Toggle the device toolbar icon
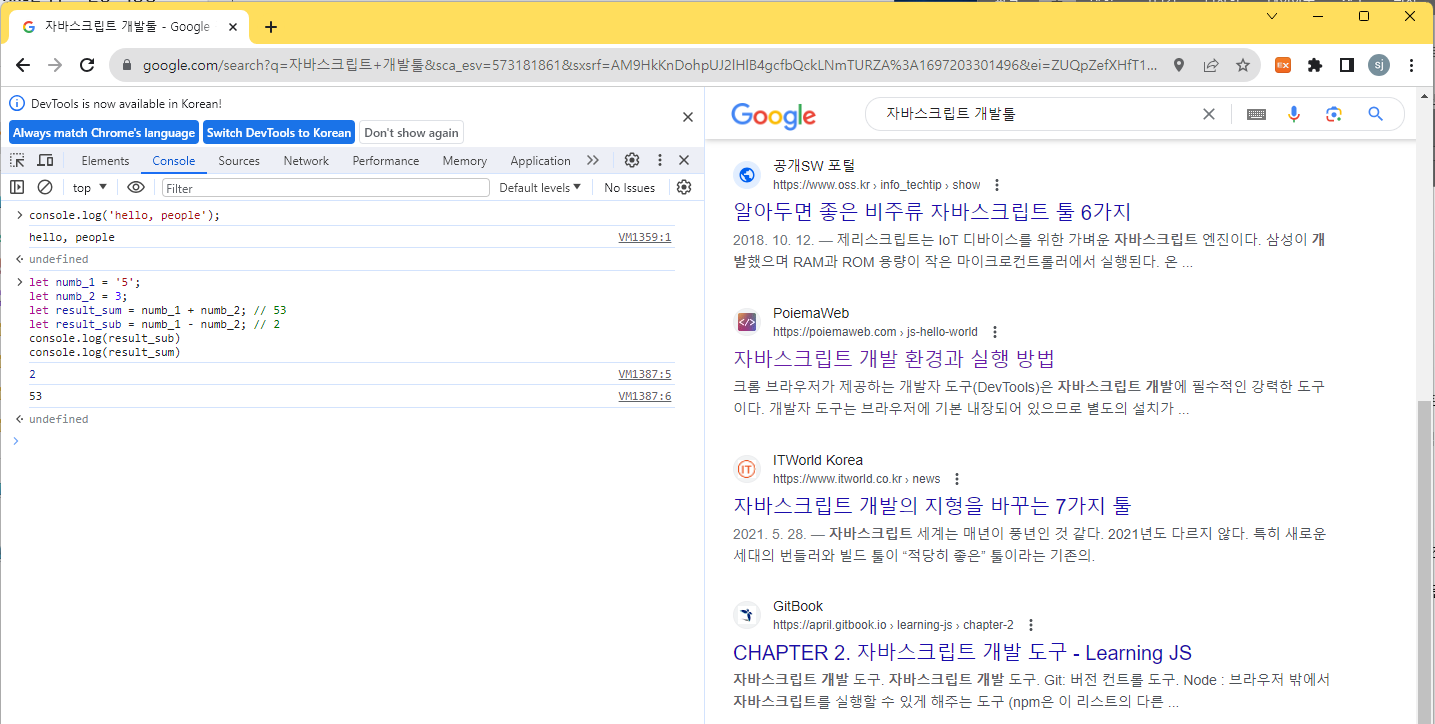The image size is (1435, 724). pos(45,160)
